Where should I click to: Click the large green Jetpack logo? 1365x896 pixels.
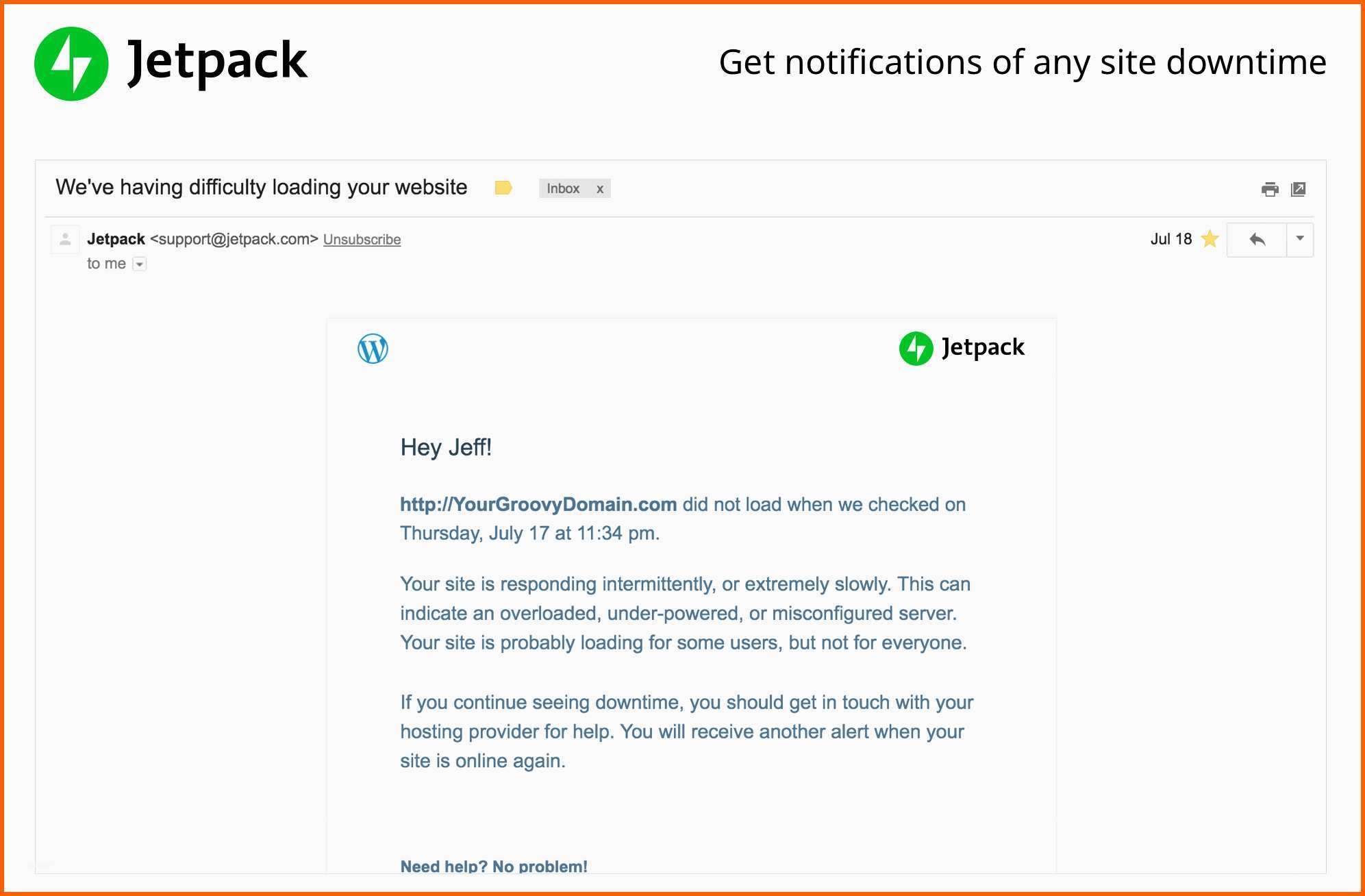71,64
